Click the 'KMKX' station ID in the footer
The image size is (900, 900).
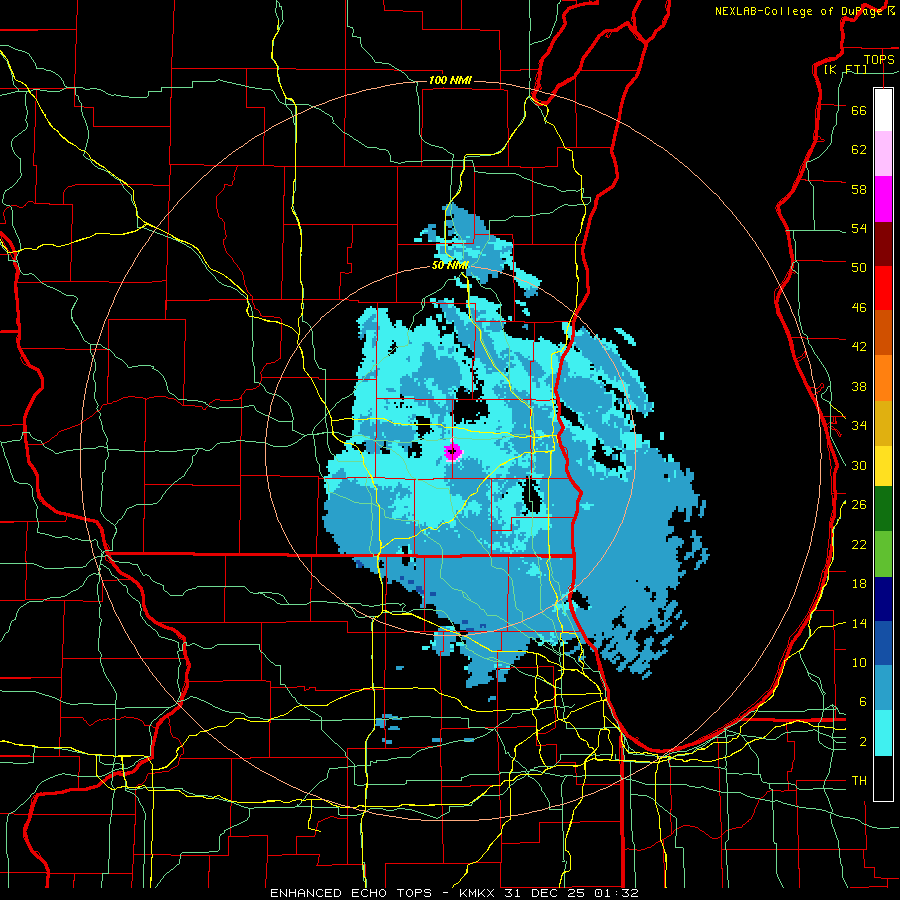click(x=479, y=893)
